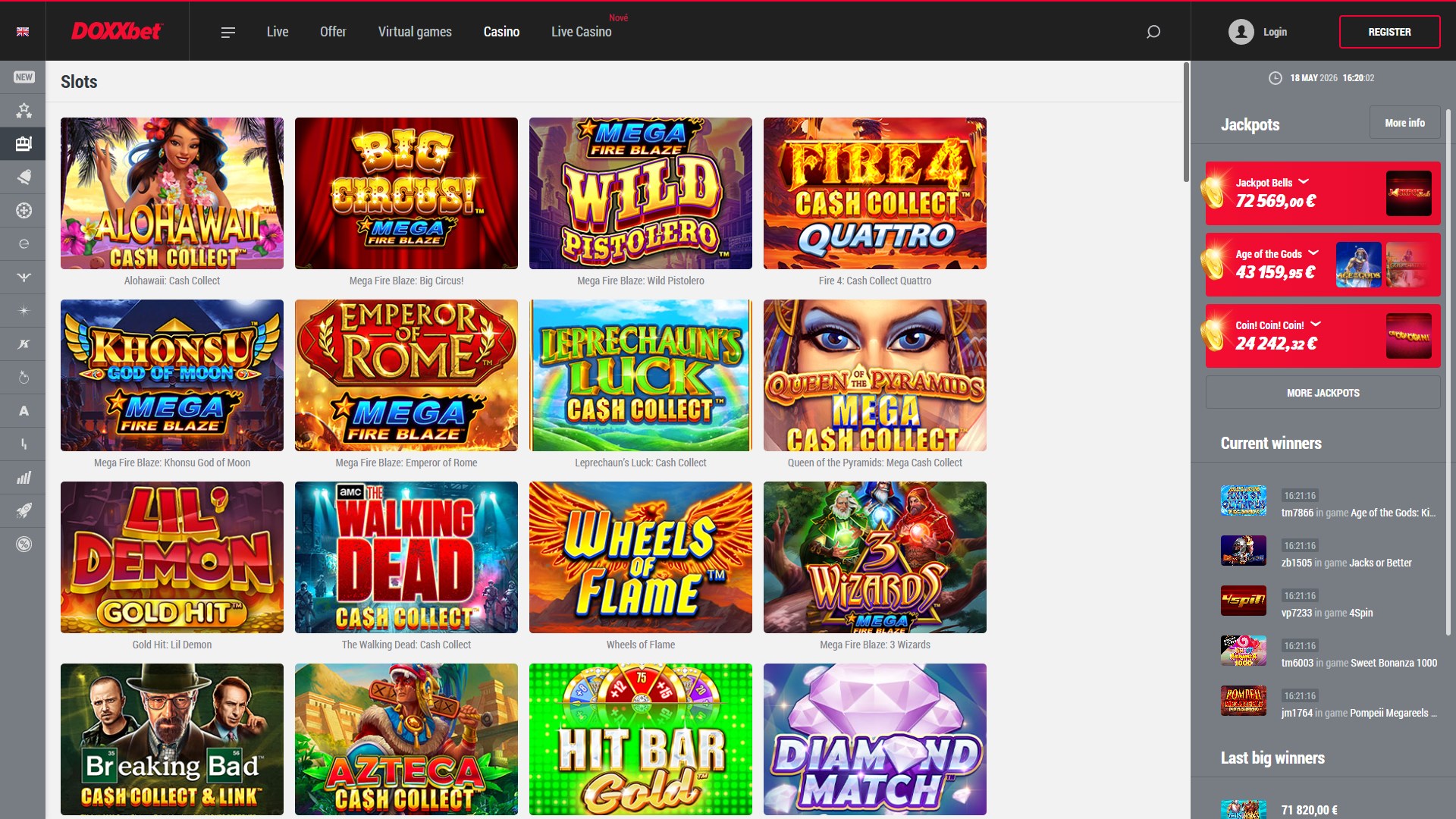Click the user avatar icon
Screen dimensions: 1456x819
[x=1241, y=32]
